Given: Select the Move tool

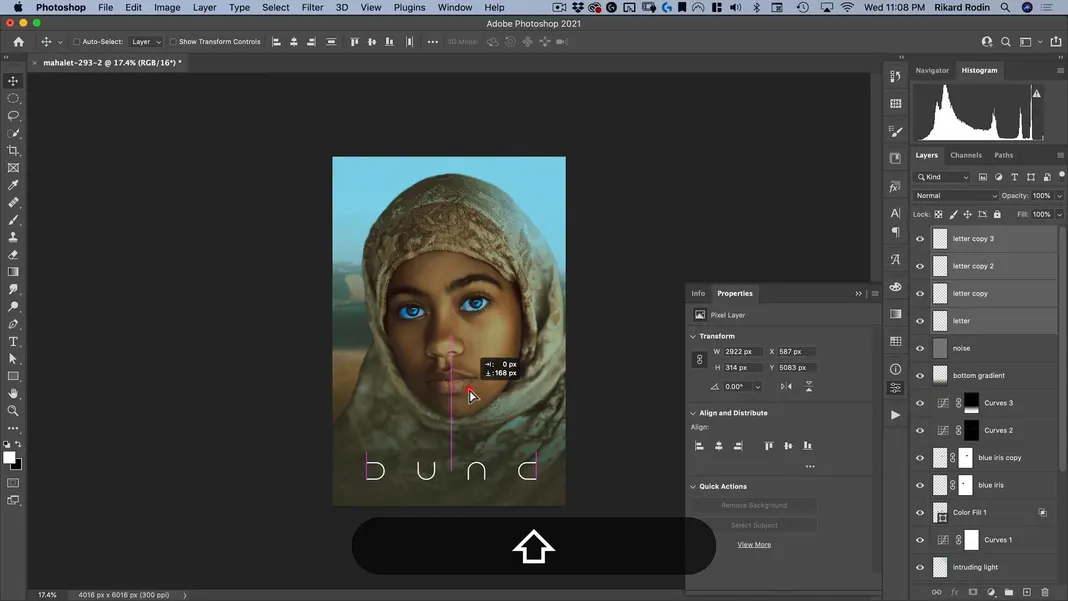Looking at the screenshot, I should [x=13, y=81].
